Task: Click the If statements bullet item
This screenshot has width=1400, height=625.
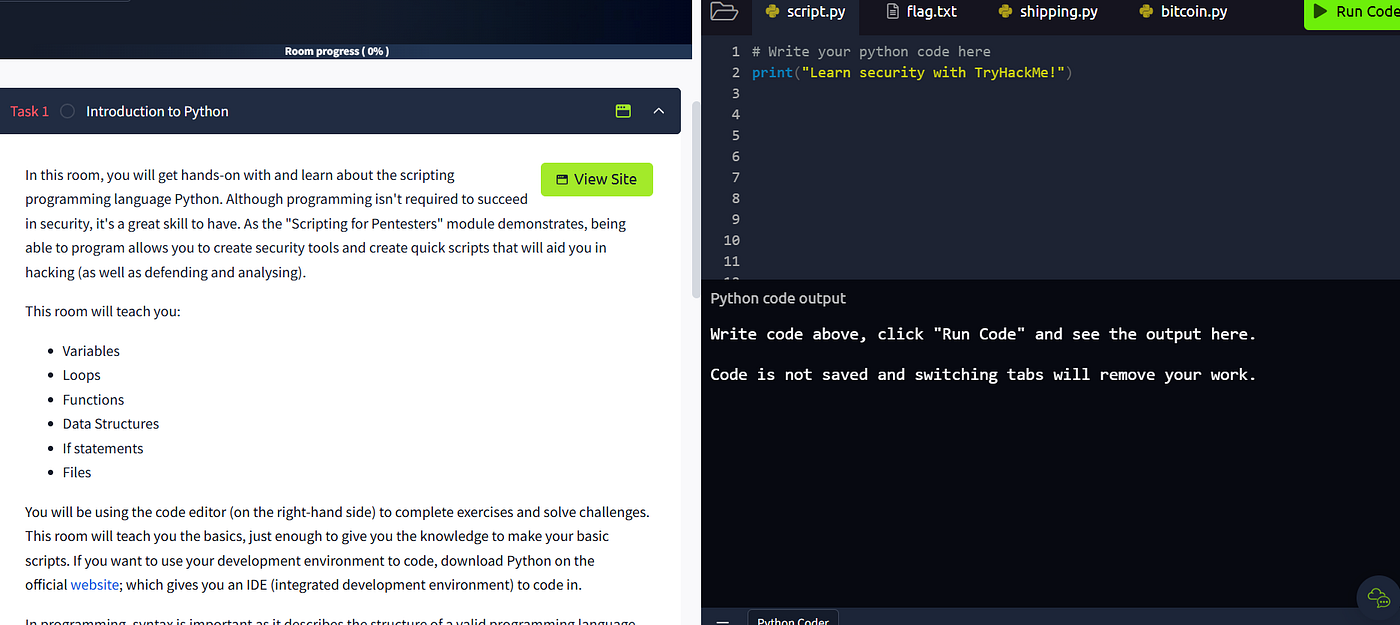Action: click(x=103, y=448)
